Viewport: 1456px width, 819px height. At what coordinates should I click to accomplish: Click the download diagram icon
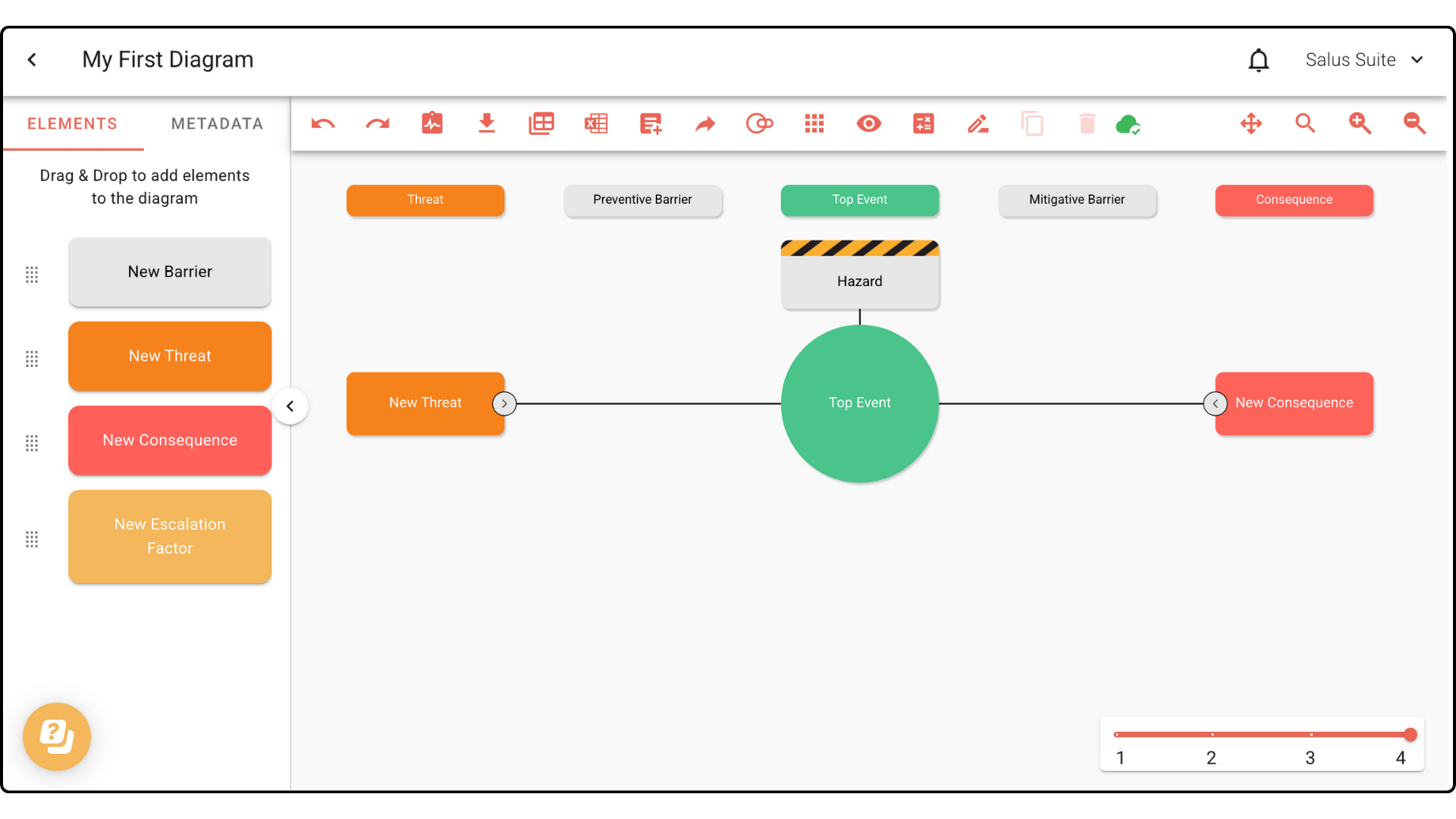click(x=487, y=124)
